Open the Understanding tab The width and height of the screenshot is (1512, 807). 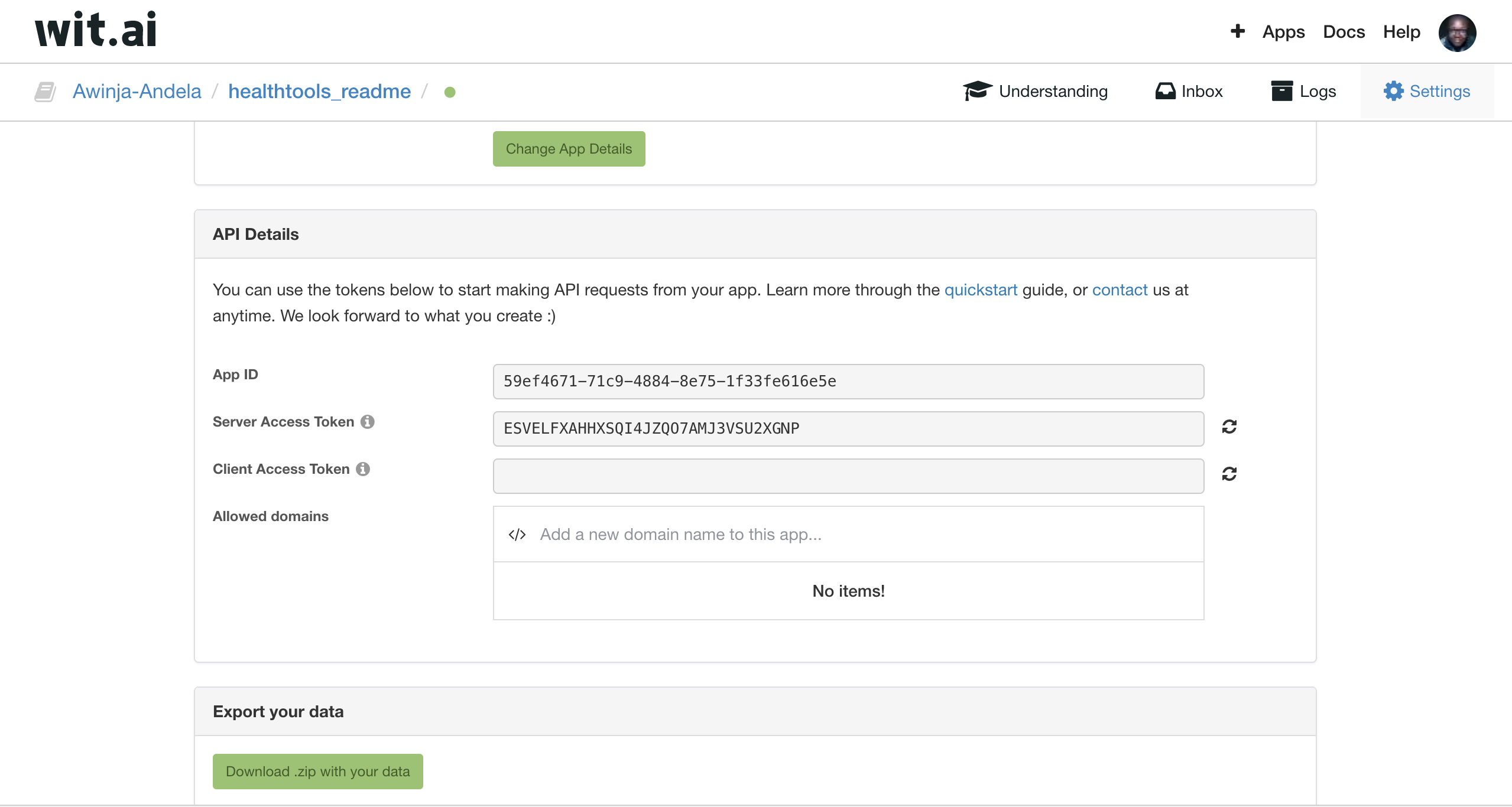tap(1036, 92)
